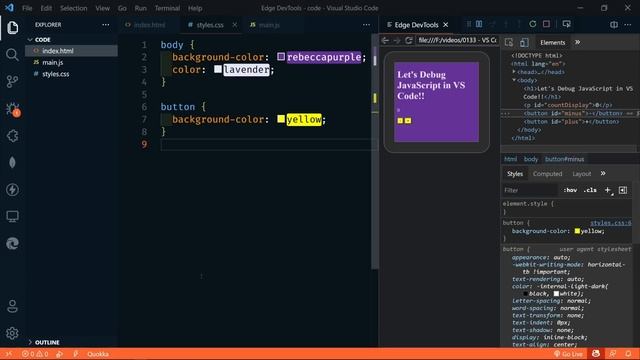Click the lavender color swatch in editor

(x=218, y=69)
